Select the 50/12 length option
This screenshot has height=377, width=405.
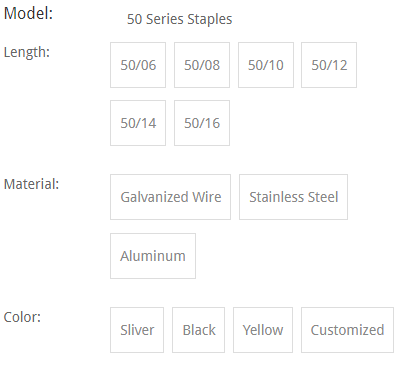tap(329, 65)
